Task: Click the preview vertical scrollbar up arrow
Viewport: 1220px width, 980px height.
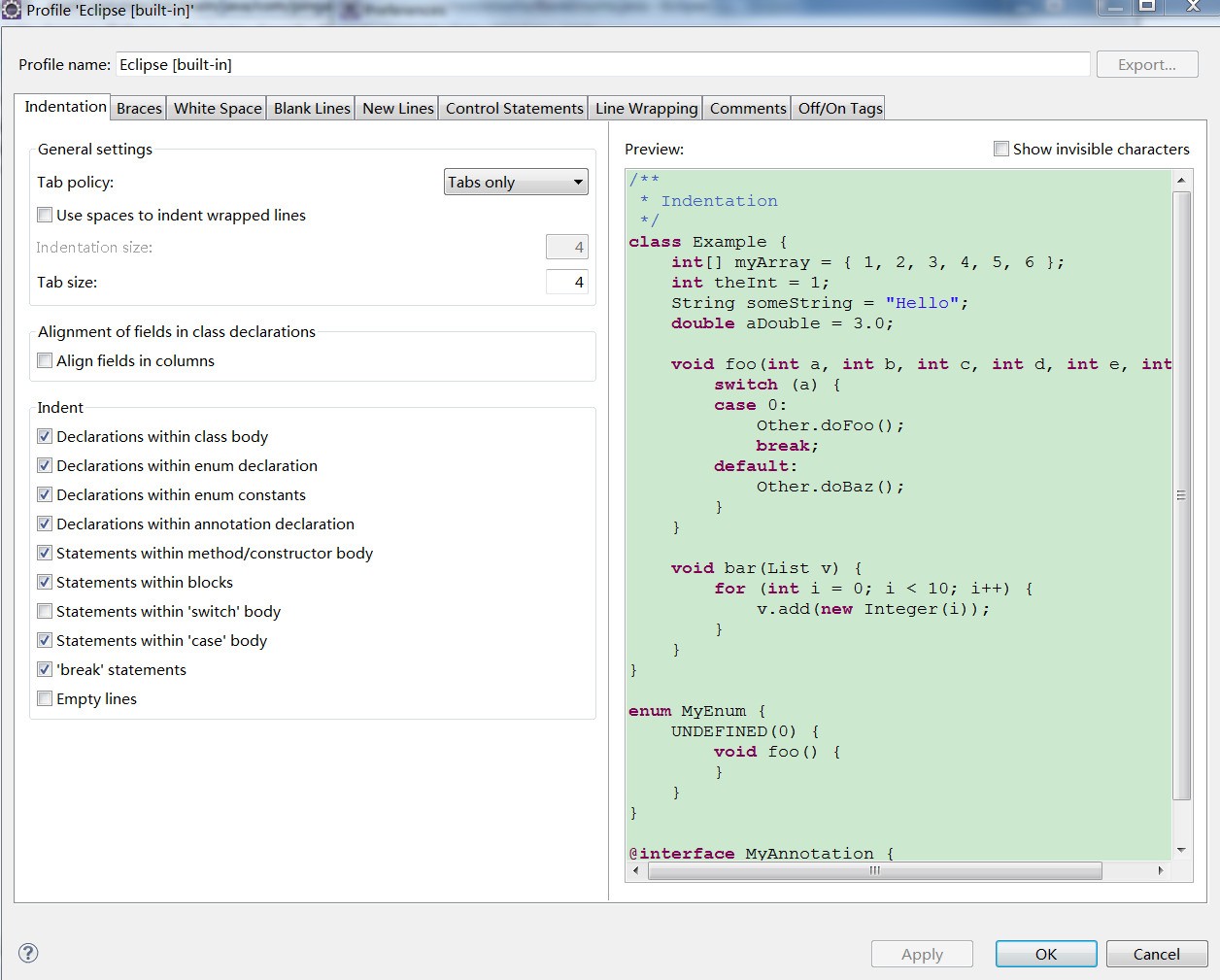Action: [1182, 181]
